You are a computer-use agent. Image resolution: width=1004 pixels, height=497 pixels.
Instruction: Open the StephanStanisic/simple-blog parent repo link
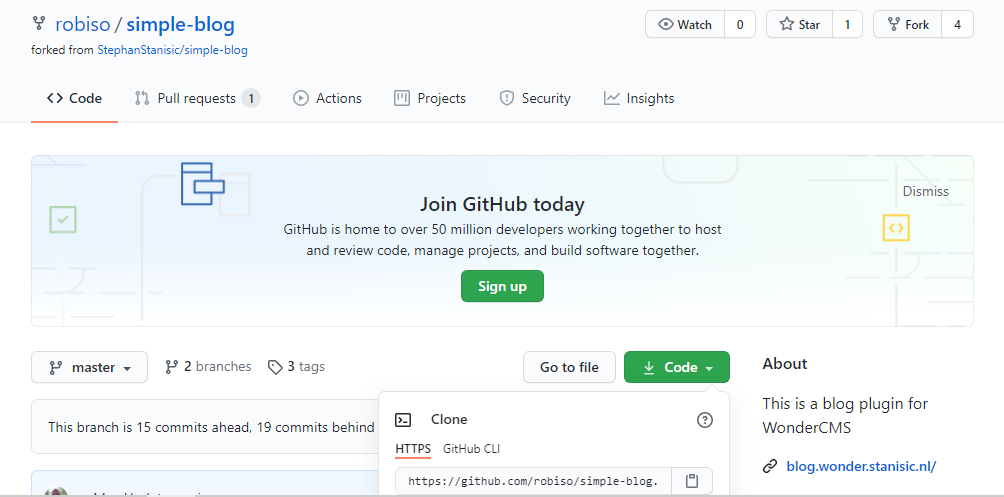(172, 50)
